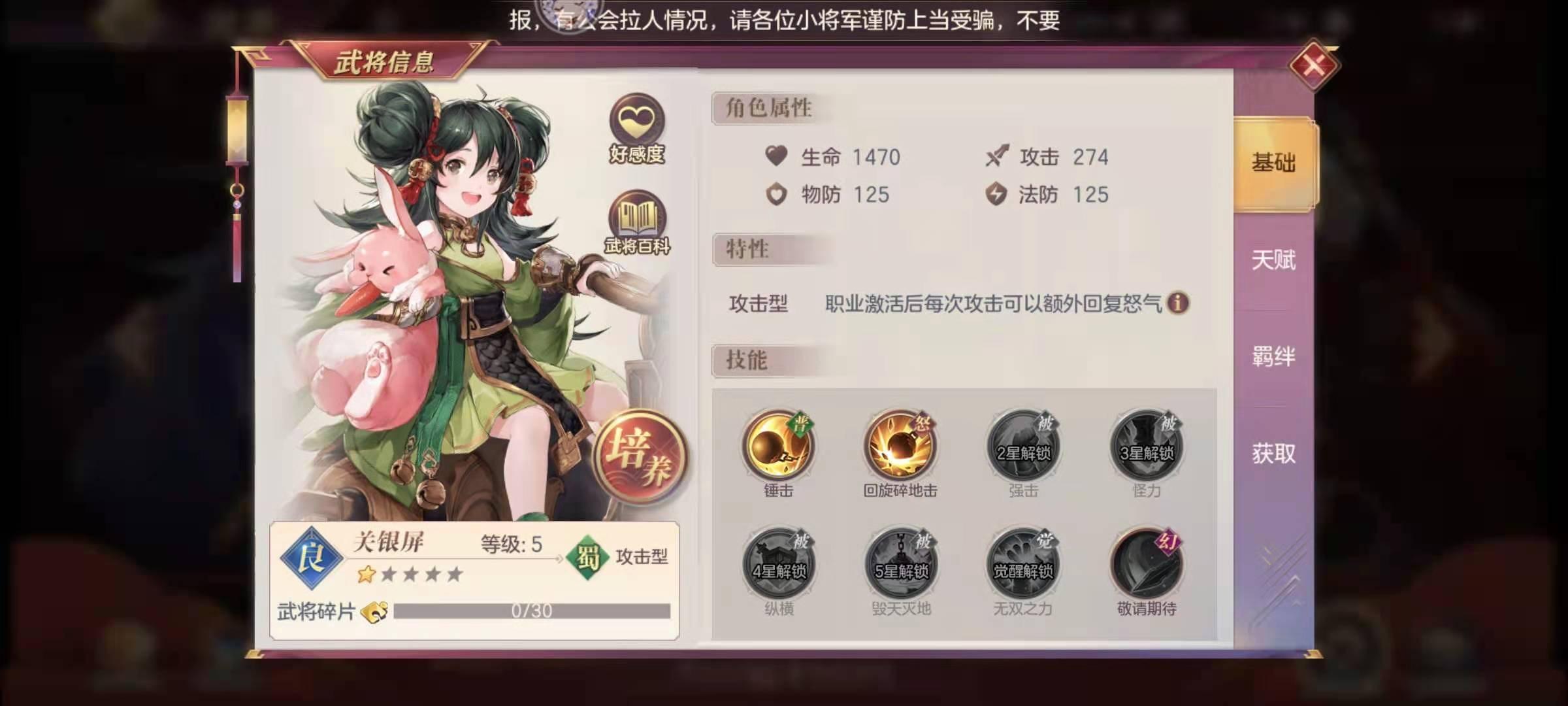Tap the 无双之力 觉醒解锁 skill
The width and height of the screenshot is (1568, 706).
1023,565
